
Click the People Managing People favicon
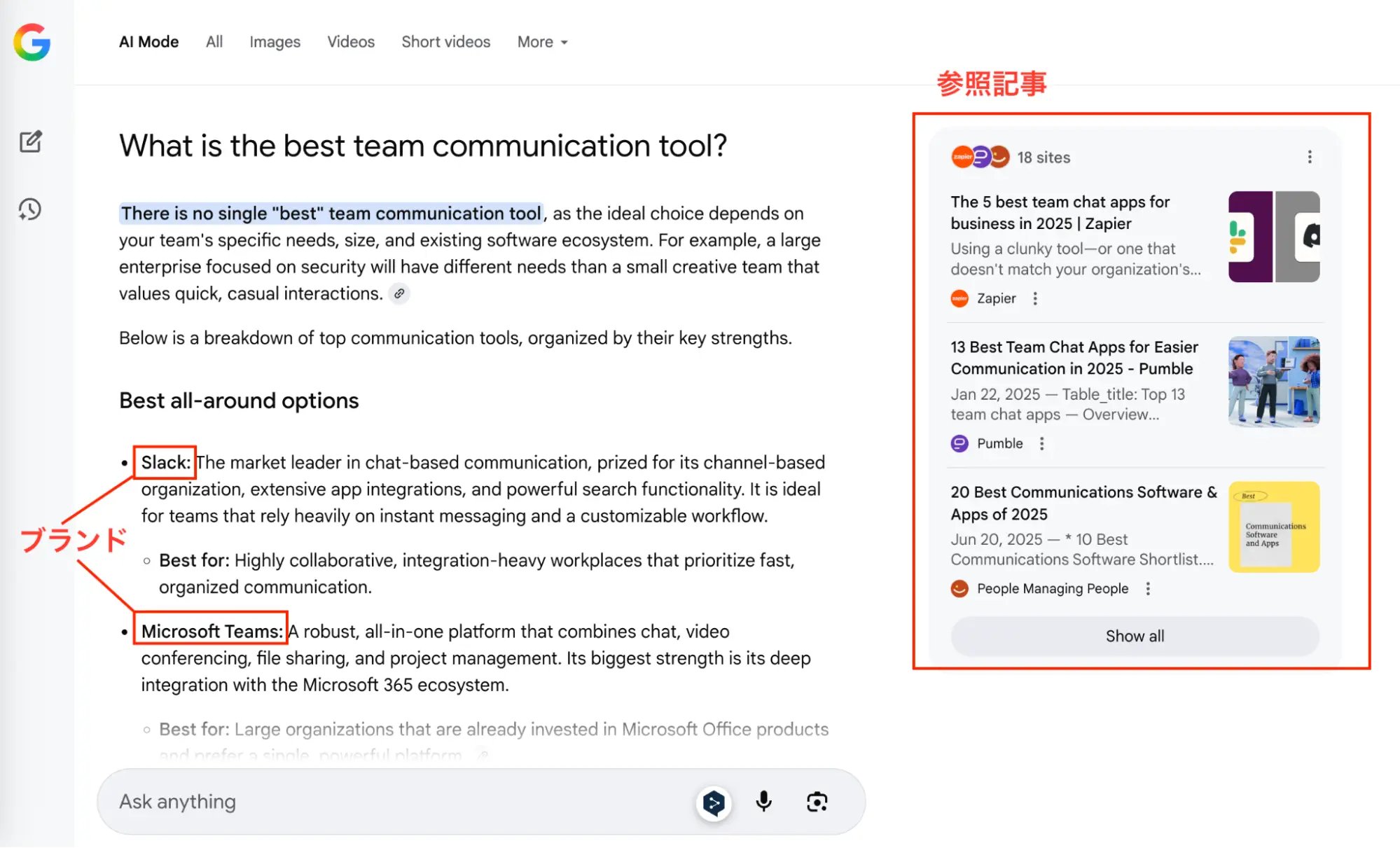[959, 589]
